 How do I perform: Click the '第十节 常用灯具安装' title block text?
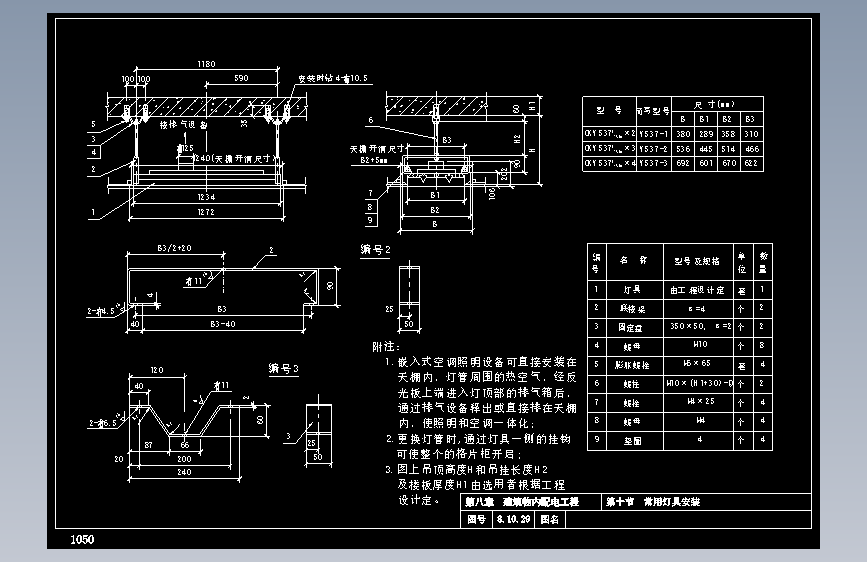click(x=653, y=502)
